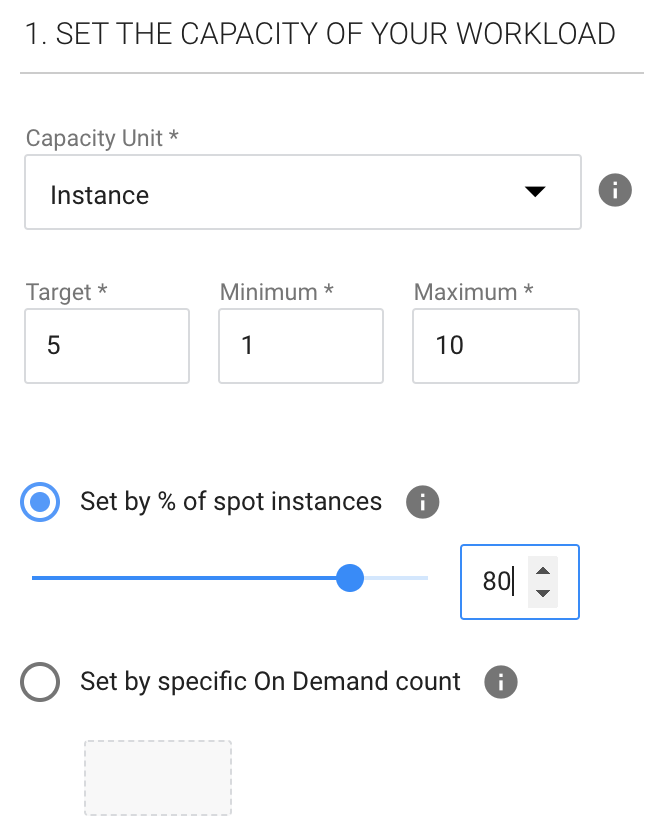Click info icon beside spot instances option
This screenshot has height=838, width=658.
423,502
